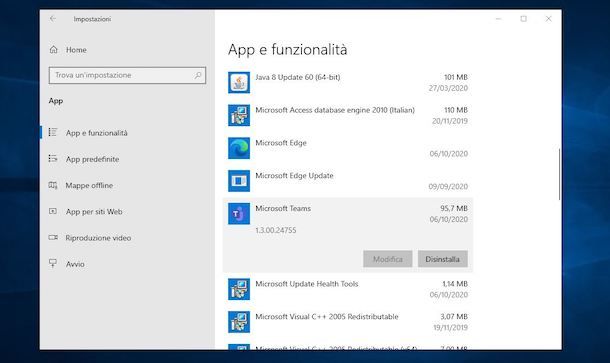Click the Impostazioni window title
Viewport: 610px width, 363px height.
click(92, 19)
